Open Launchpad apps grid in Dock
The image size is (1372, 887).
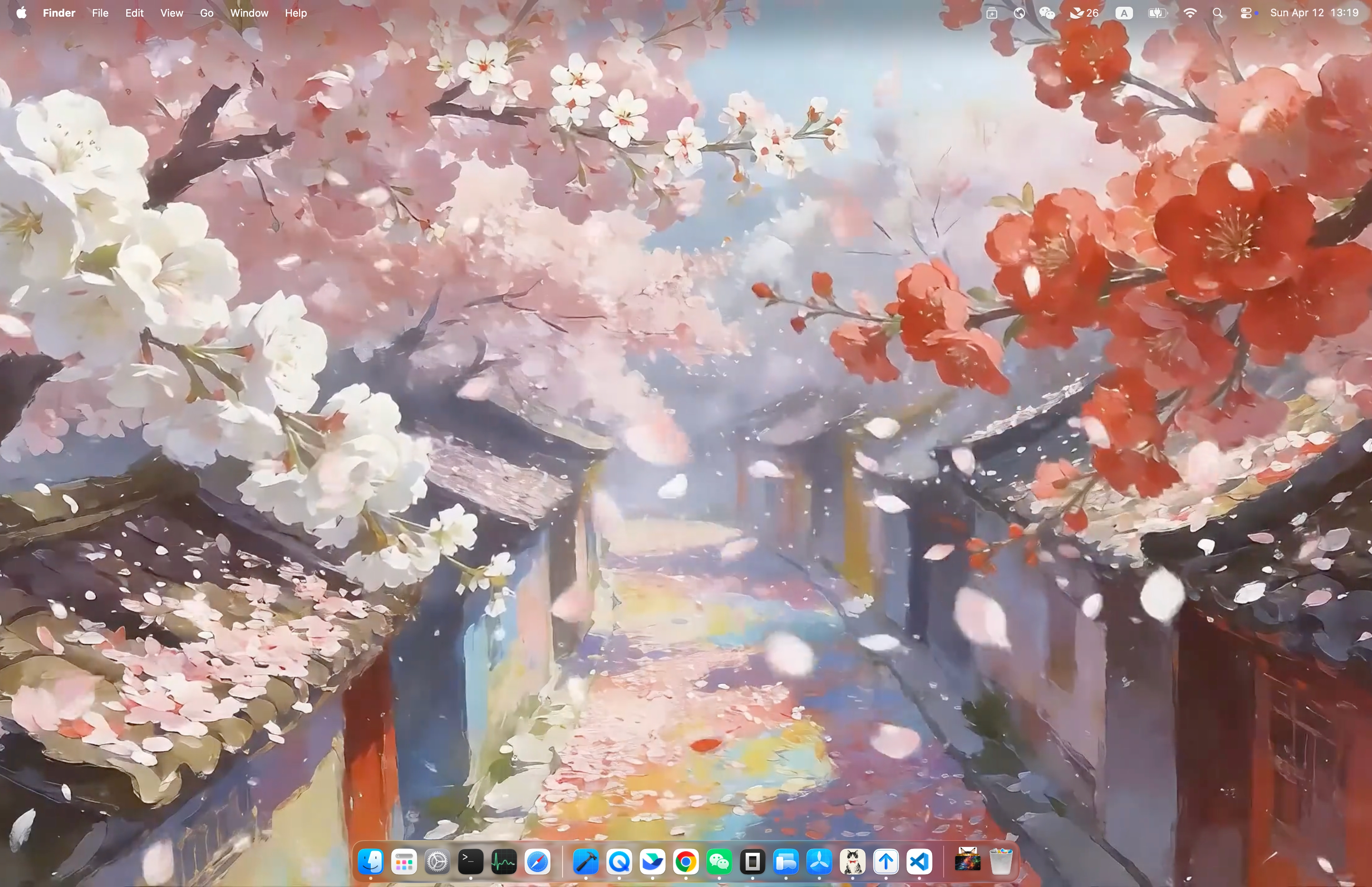[404, 862]
